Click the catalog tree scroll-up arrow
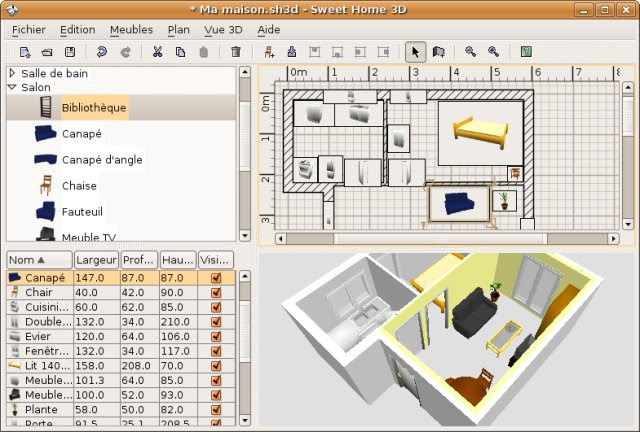Screen dimensions: 640x432 click(x=244, y=72)
